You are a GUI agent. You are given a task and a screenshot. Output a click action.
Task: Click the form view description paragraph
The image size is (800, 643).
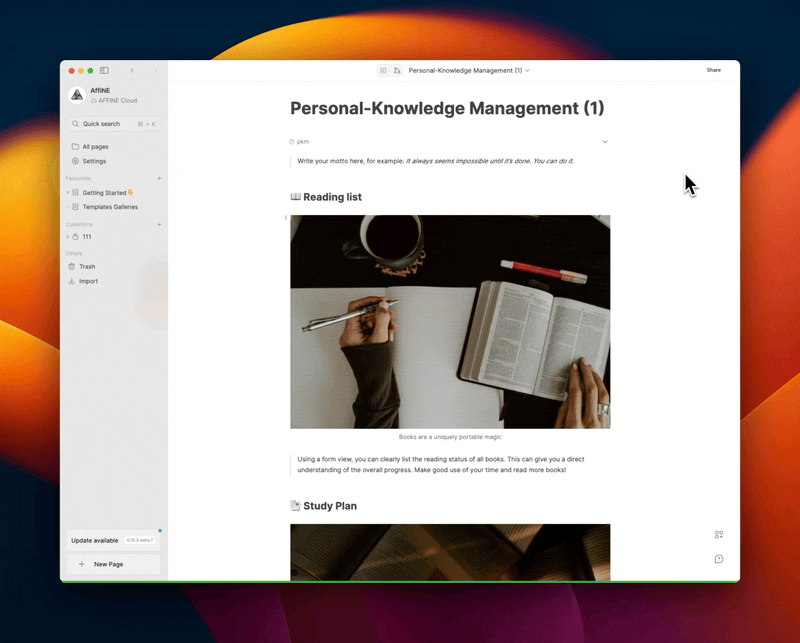click(x=441, y=464)
